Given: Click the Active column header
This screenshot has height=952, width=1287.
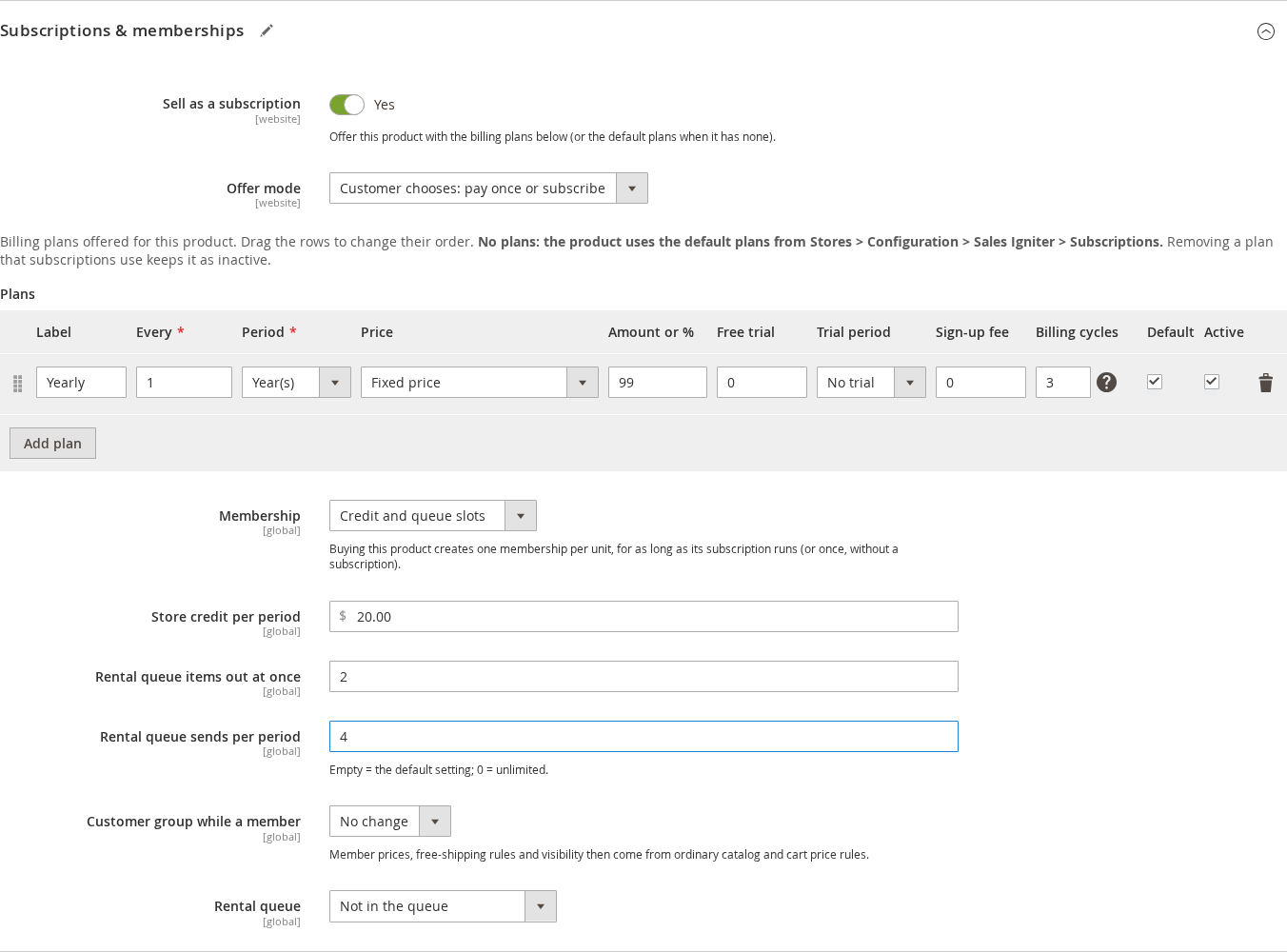Looking at the screenshot, I should tap(1224, 332).
